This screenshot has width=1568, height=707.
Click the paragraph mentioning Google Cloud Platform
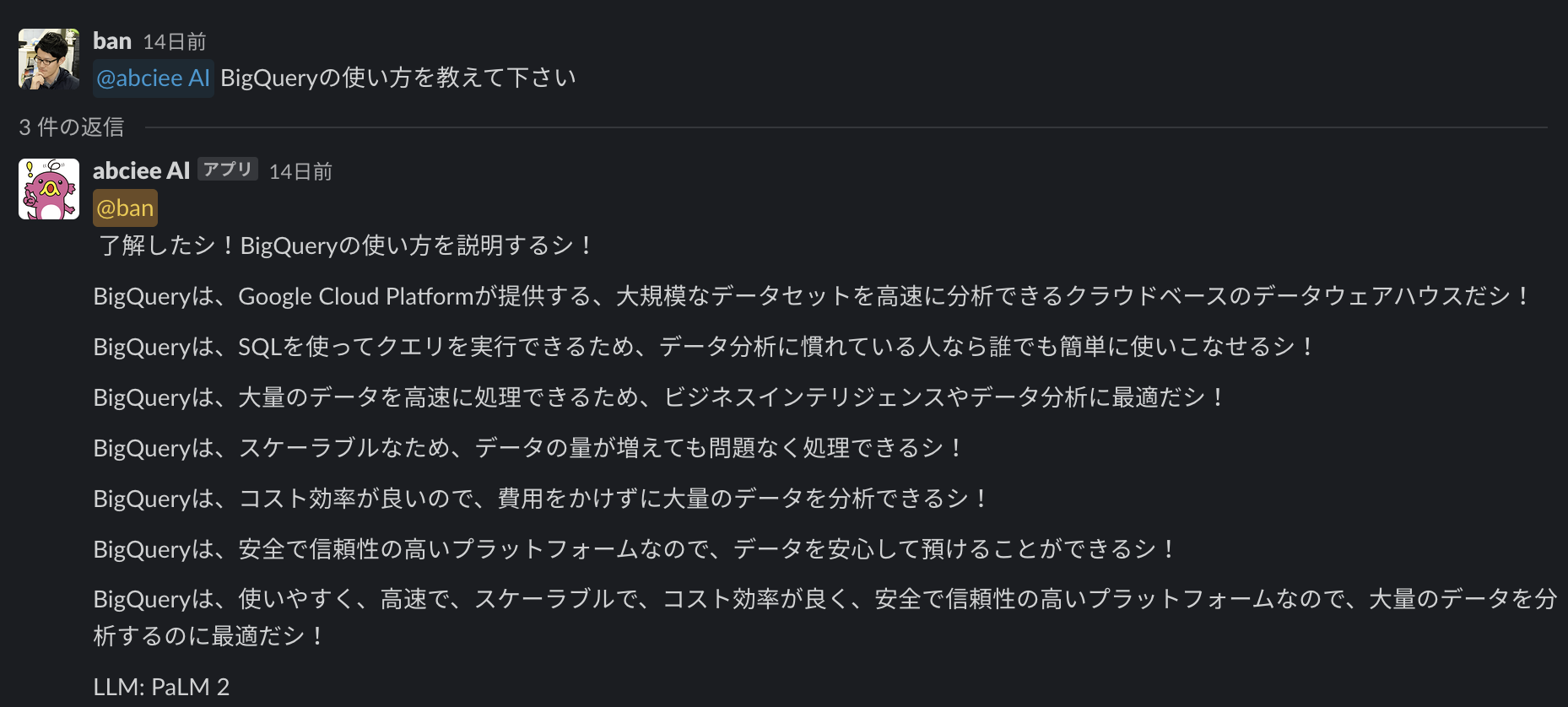click(x=810, y=296)
